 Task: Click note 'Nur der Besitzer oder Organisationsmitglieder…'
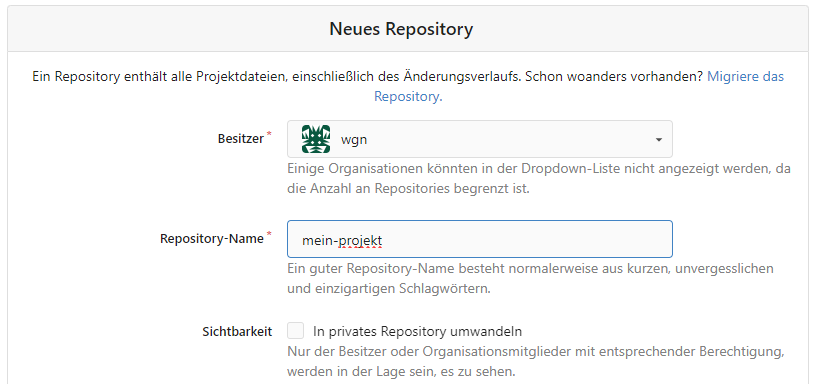tap(536, 362)
